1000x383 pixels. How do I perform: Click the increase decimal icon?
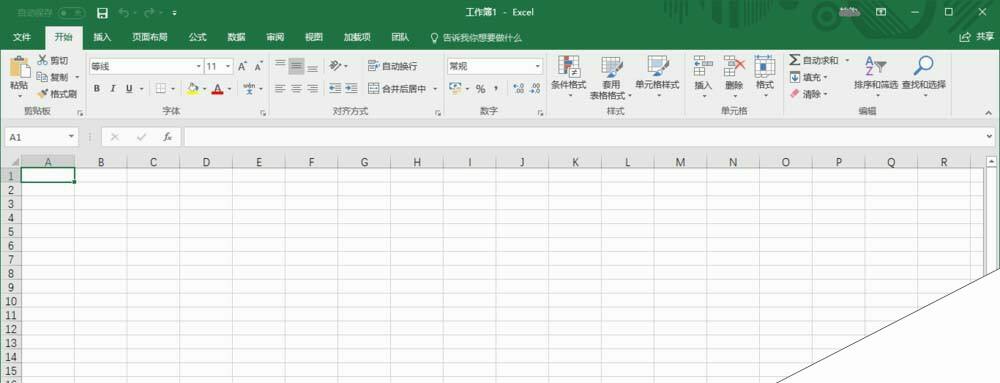point(518,89)
